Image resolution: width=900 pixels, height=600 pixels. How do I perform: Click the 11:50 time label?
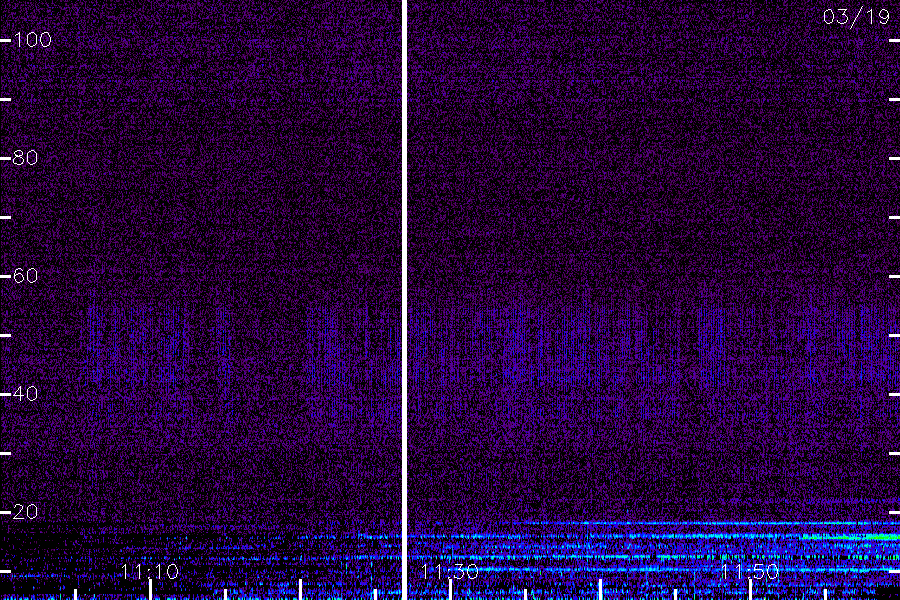pyautogui.click(x=750, y=572)
